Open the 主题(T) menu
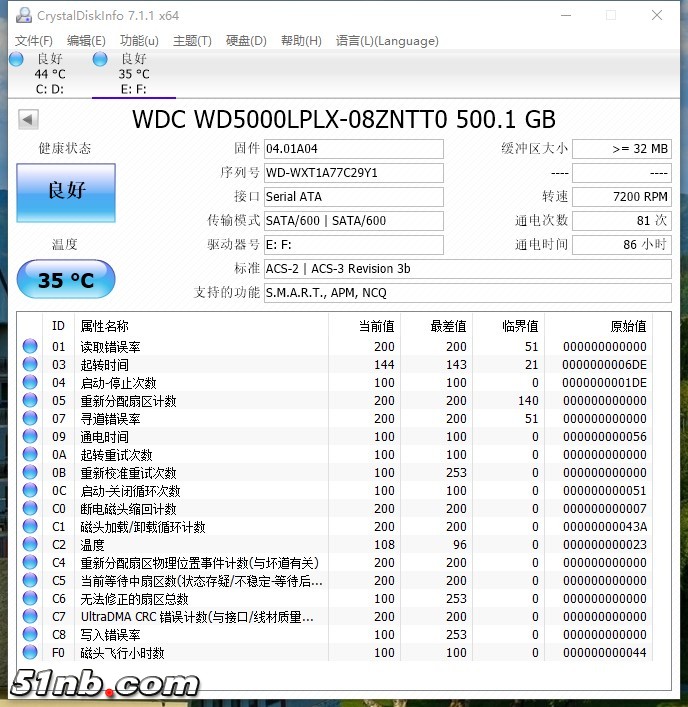 (192, 41)
